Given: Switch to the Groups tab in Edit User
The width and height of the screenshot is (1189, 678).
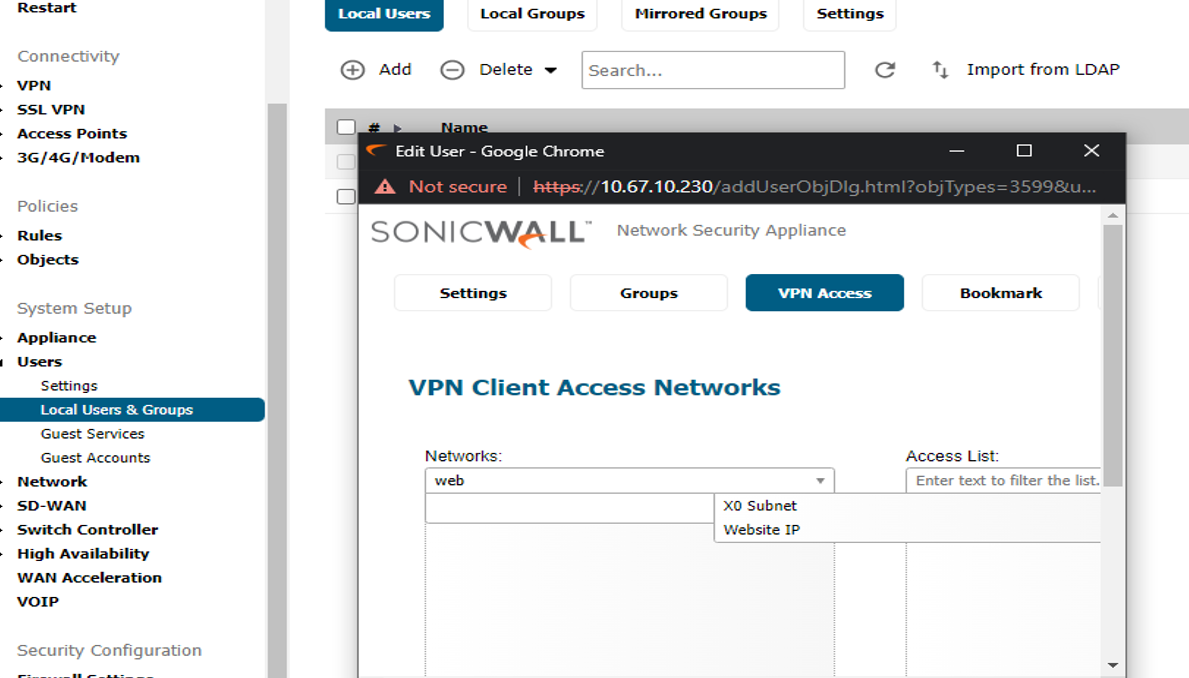Looking at the screenshot, I should [648, 293].
